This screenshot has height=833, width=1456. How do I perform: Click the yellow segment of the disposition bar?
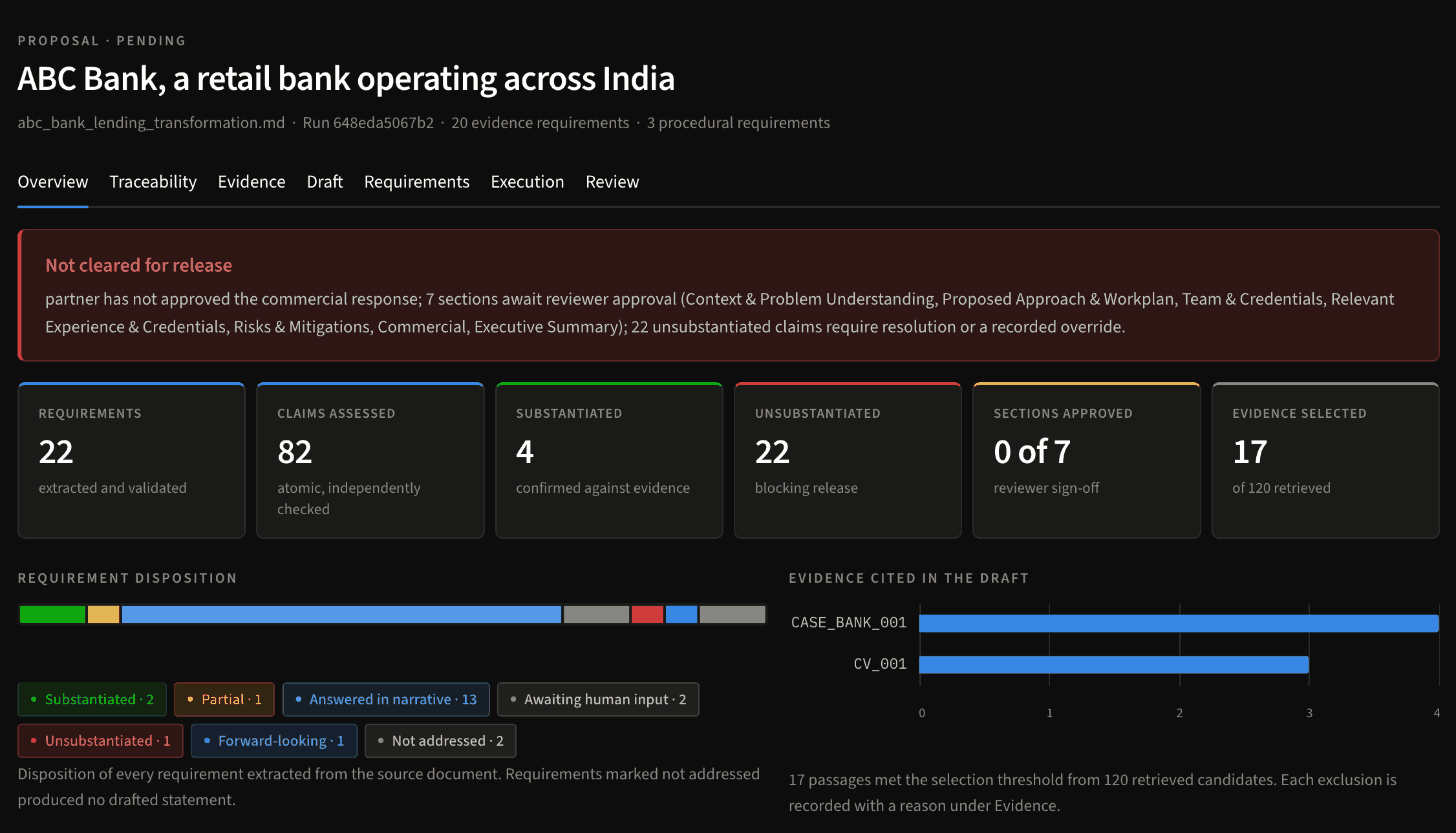[x=104, y=614]
